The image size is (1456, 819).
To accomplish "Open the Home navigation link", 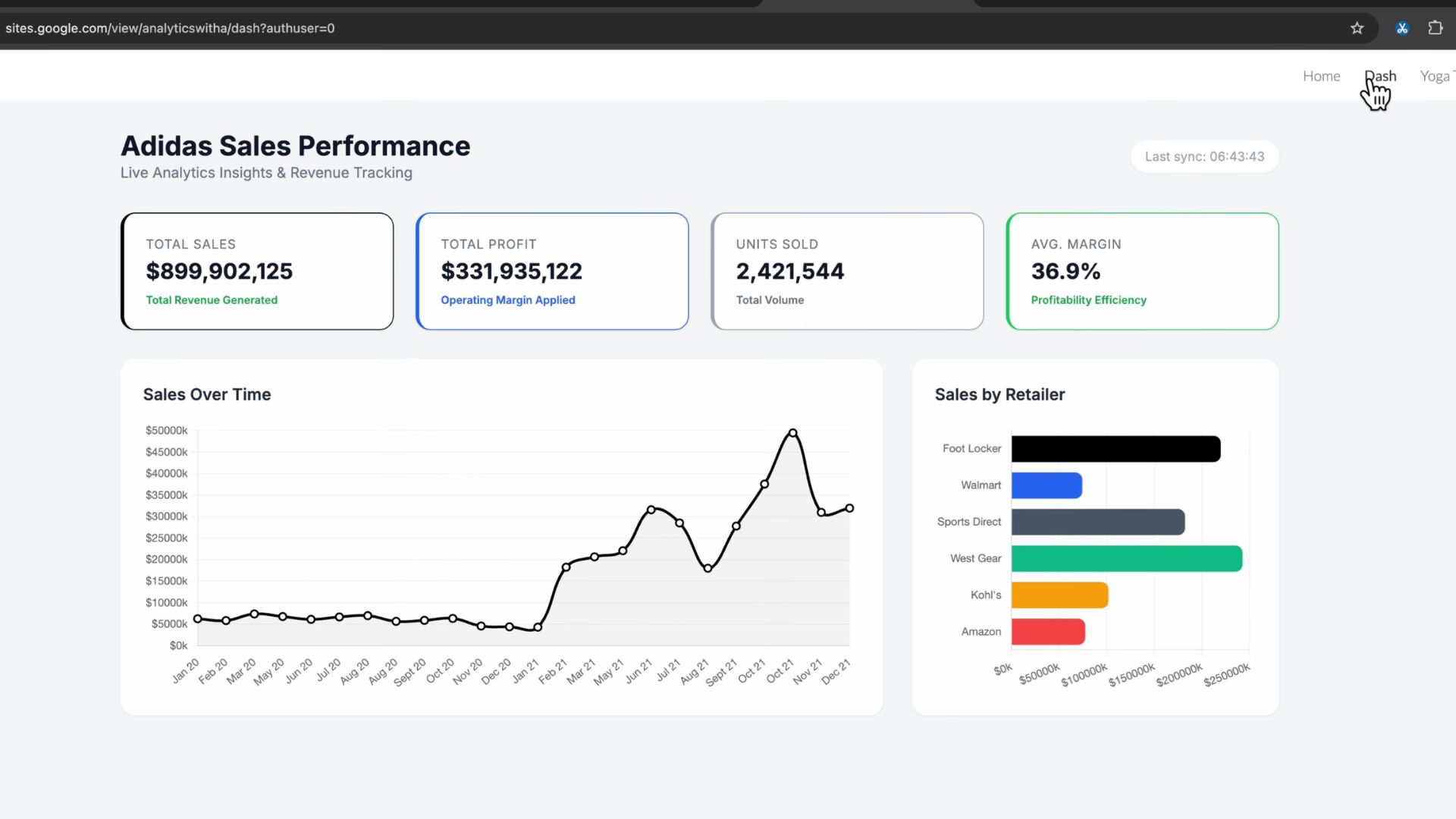I will coord(1321,76).
